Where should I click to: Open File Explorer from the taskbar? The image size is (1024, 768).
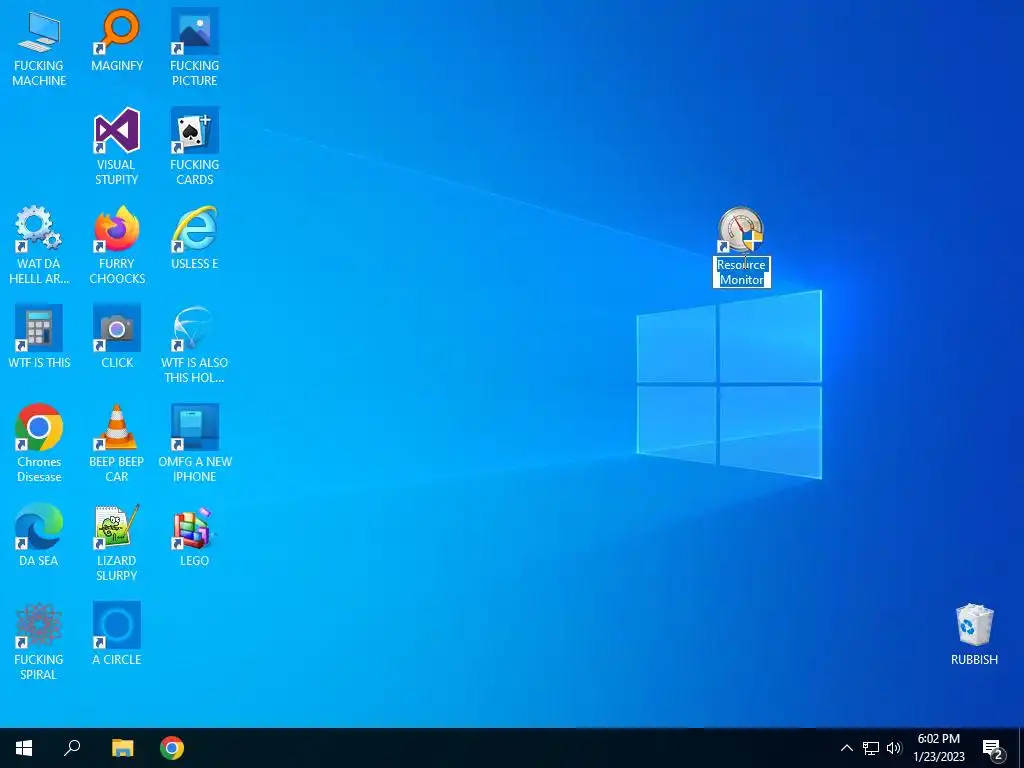122,748
